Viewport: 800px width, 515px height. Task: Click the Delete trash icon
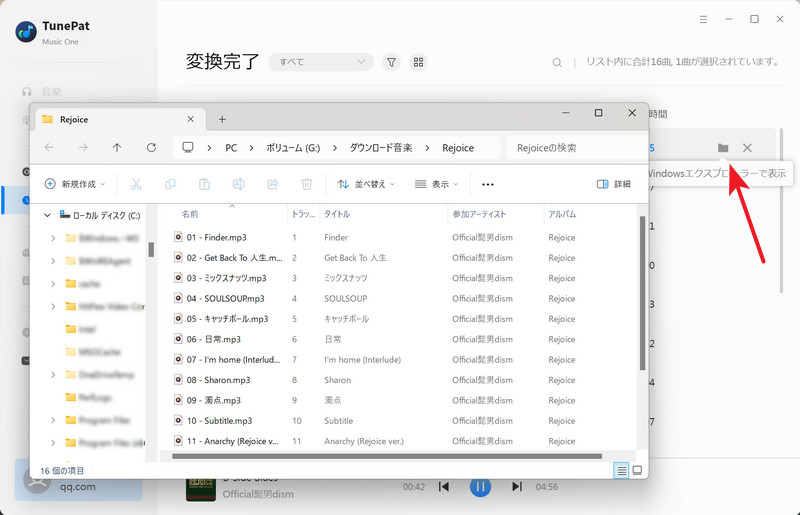307,184
